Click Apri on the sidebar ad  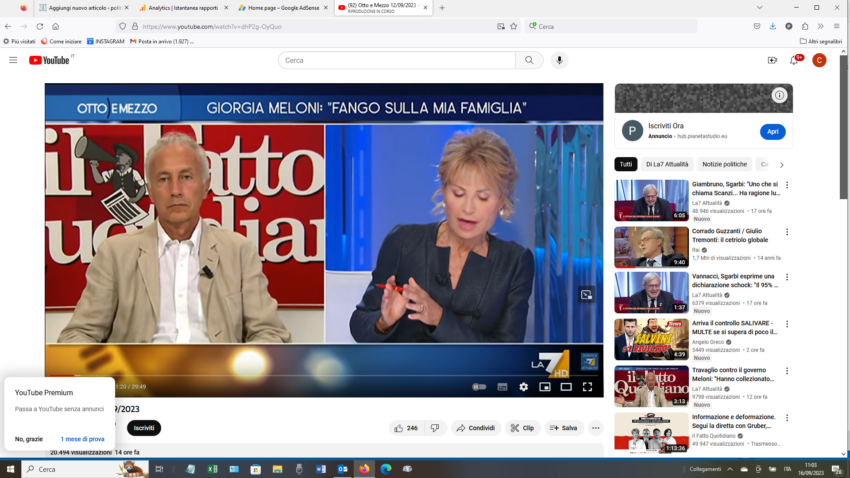(x=772, y=132)
